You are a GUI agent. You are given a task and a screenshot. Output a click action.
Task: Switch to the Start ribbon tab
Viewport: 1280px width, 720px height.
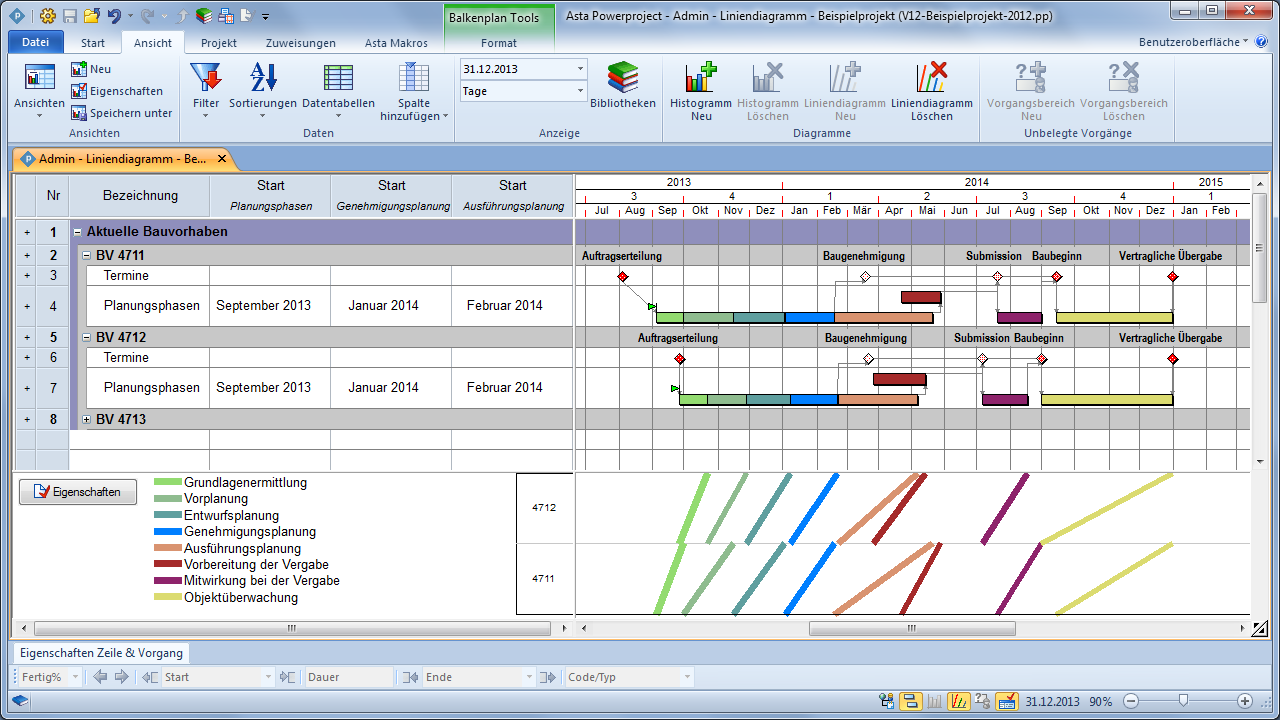(x=93, y=43)
